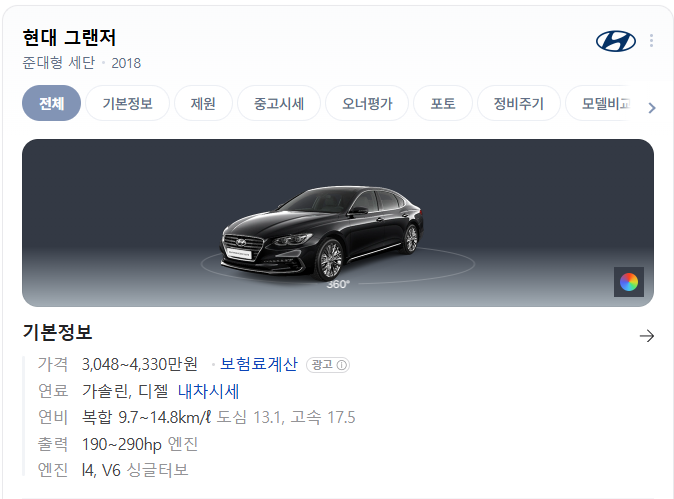
Task: Click the 보험료계산 link
Action: [259, 364]
